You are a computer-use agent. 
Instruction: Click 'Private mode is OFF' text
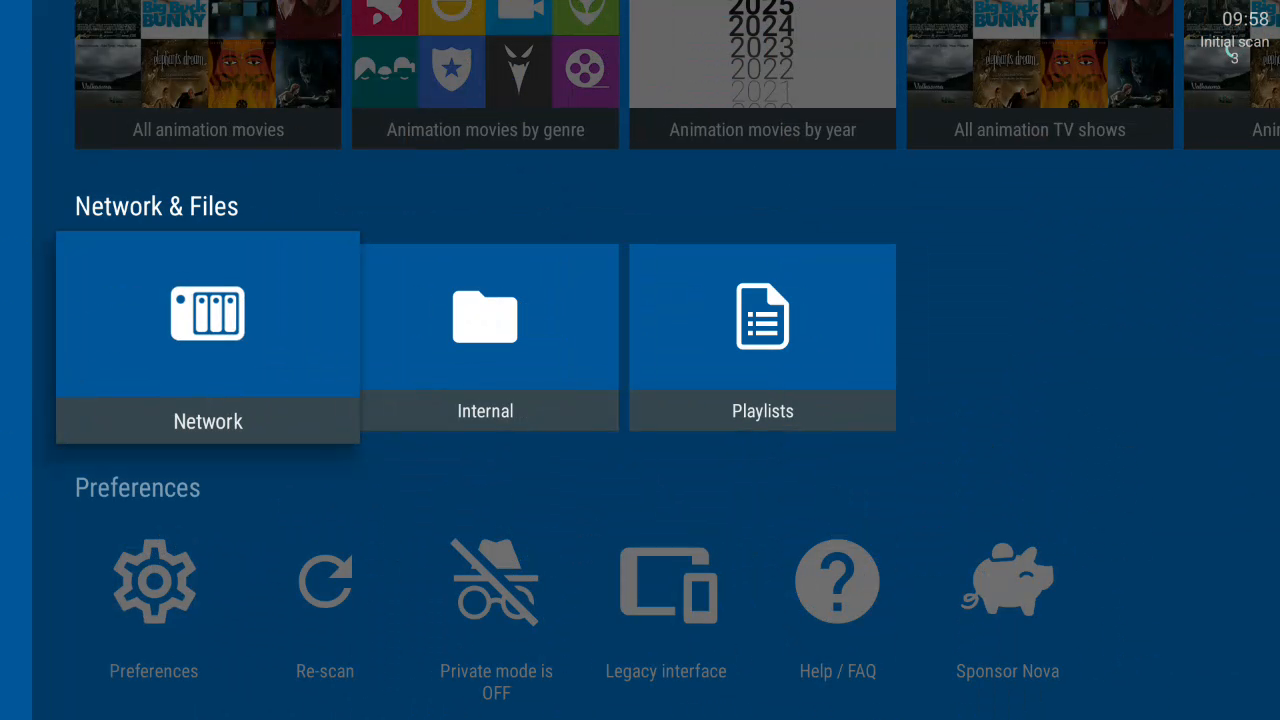496,682
